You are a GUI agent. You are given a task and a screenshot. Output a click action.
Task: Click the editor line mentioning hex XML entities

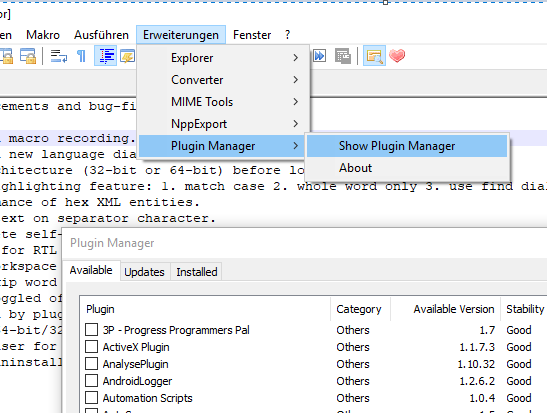(x=99, y=202)
